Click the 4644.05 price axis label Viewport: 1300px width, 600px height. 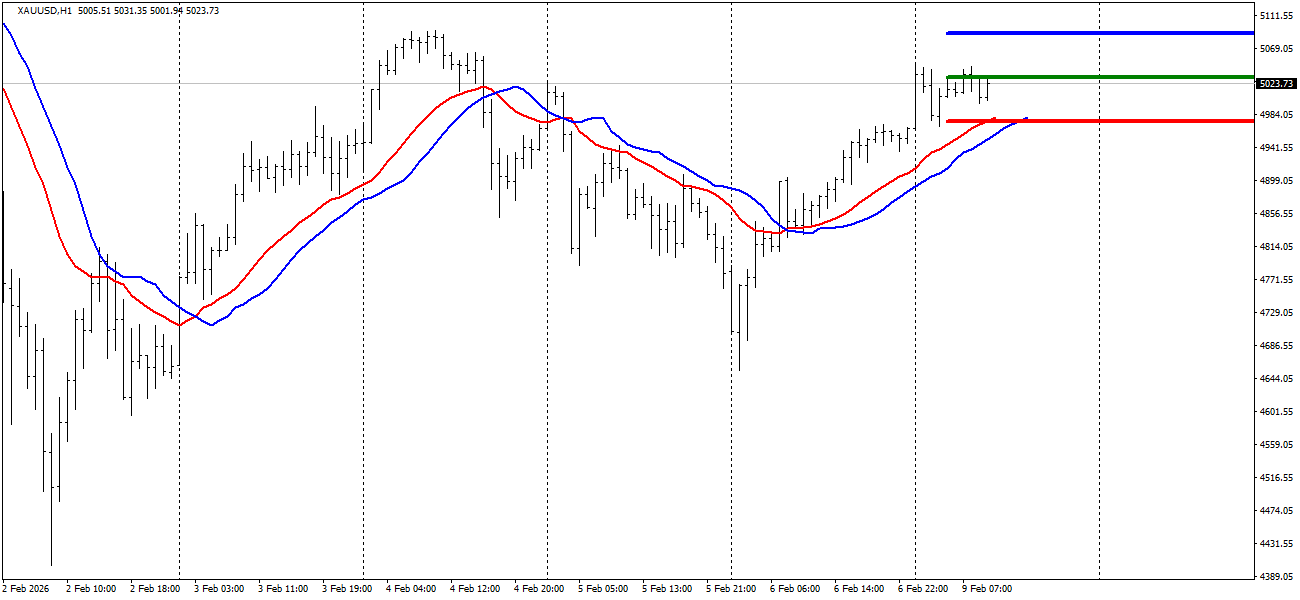pyautogui.click(x=1277, y=379)
